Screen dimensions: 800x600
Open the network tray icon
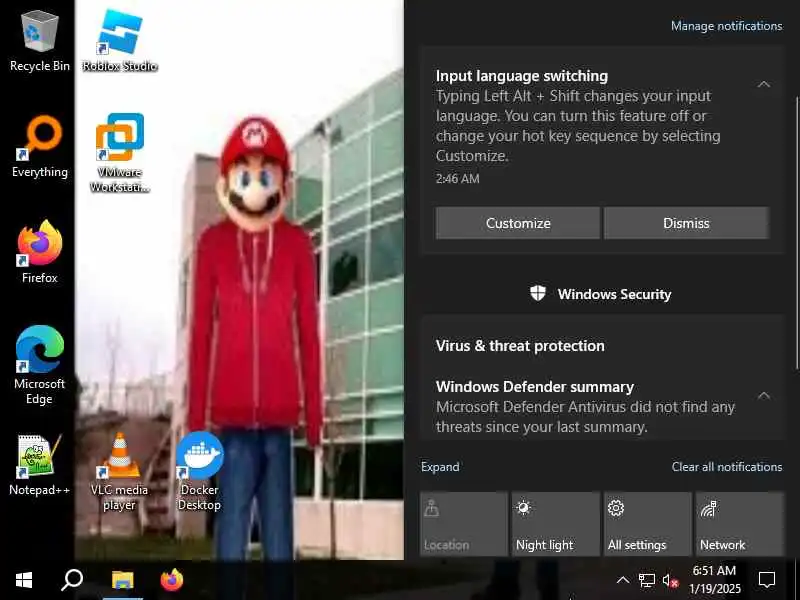[x=646, y=580]
